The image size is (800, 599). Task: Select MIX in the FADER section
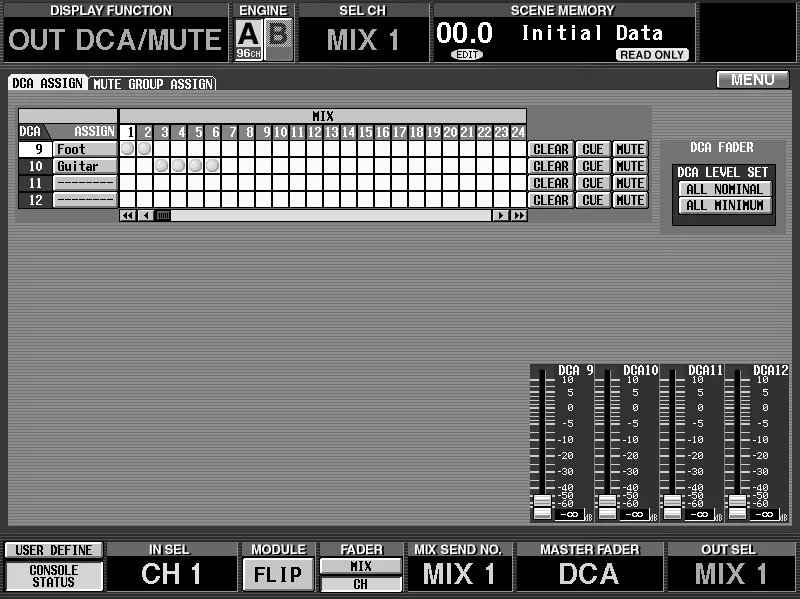(x=361, y=566)
